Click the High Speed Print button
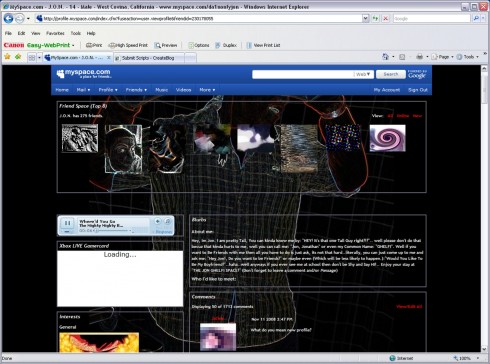This screenshot has width=490, height=364. [128, 45]
